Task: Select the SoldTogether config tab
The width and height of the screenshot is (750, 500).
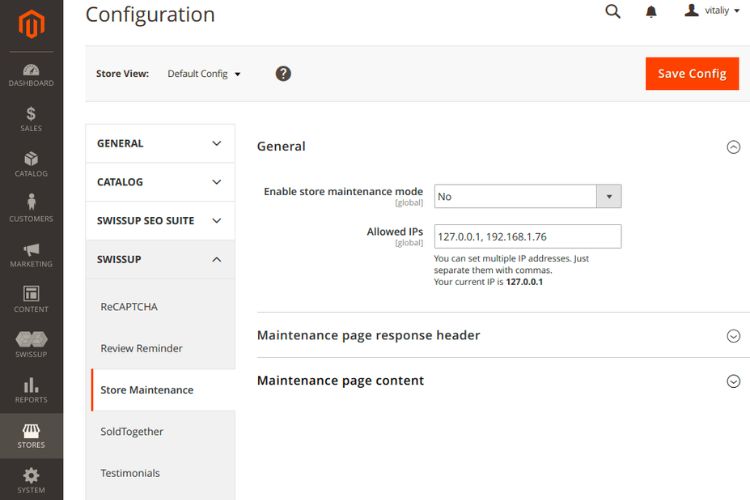Action: point(132,431)
